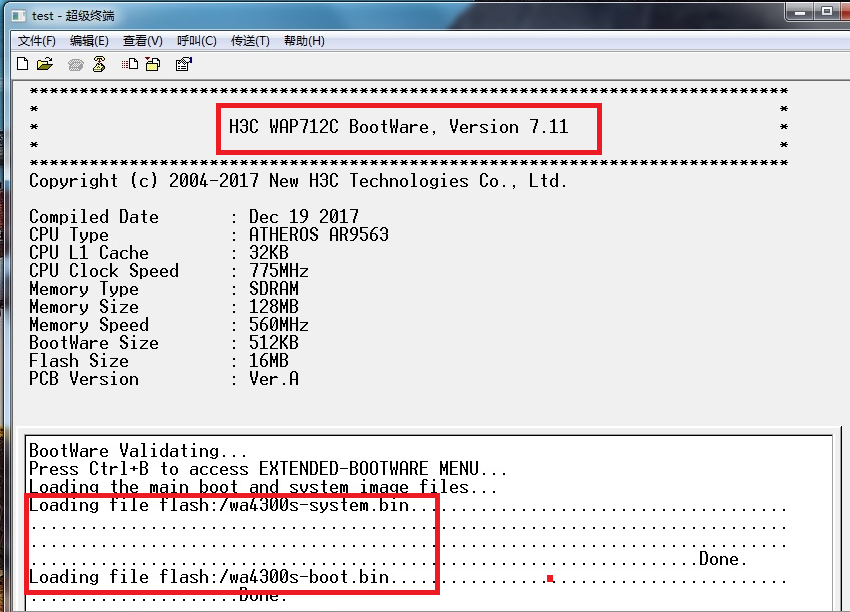Click the 'Memory Type' label
The height and width of the screenshot is (612, 850).
[84, 288]
